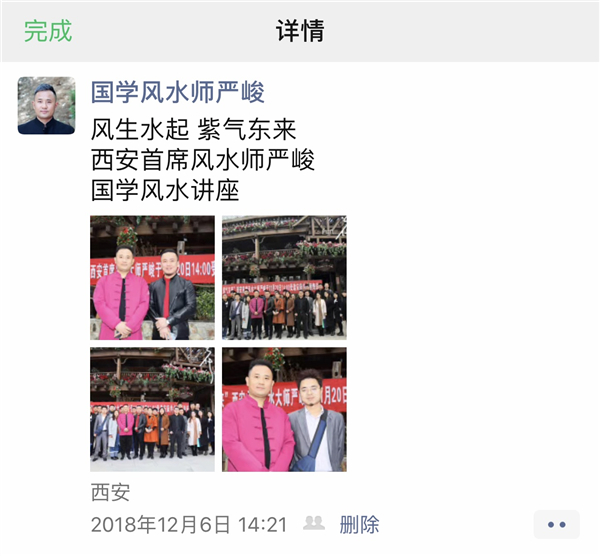
Task: Open photo with man in grey blazer
Action: point(284,409)
